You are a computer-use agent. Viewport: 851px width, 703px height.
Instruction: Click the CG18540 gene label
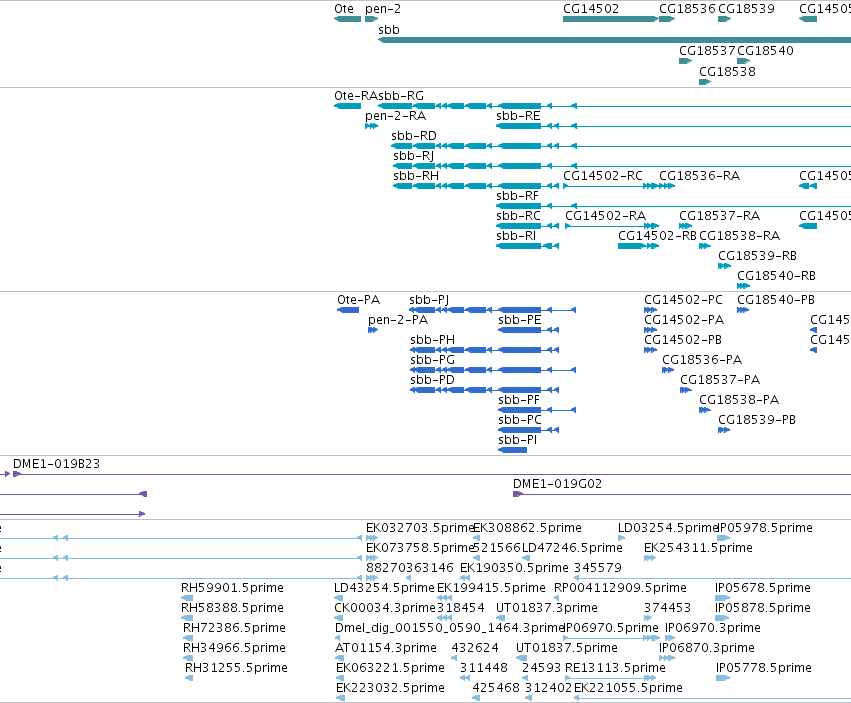[765, 50]
